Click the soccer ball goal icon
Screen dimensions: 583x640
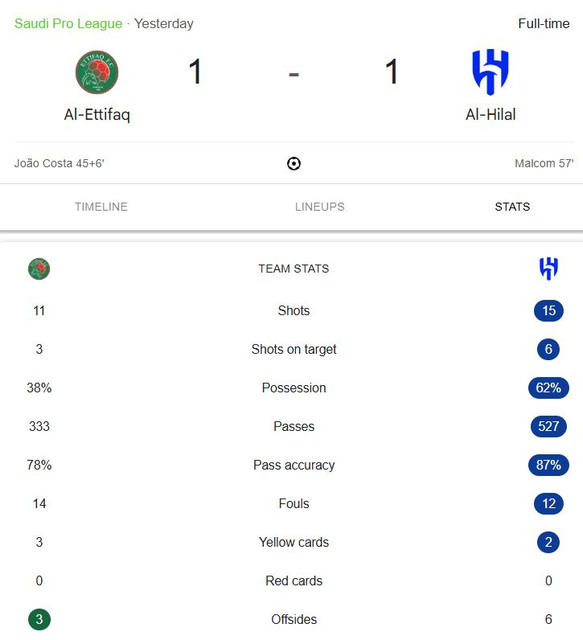click(x=294, y=164)
